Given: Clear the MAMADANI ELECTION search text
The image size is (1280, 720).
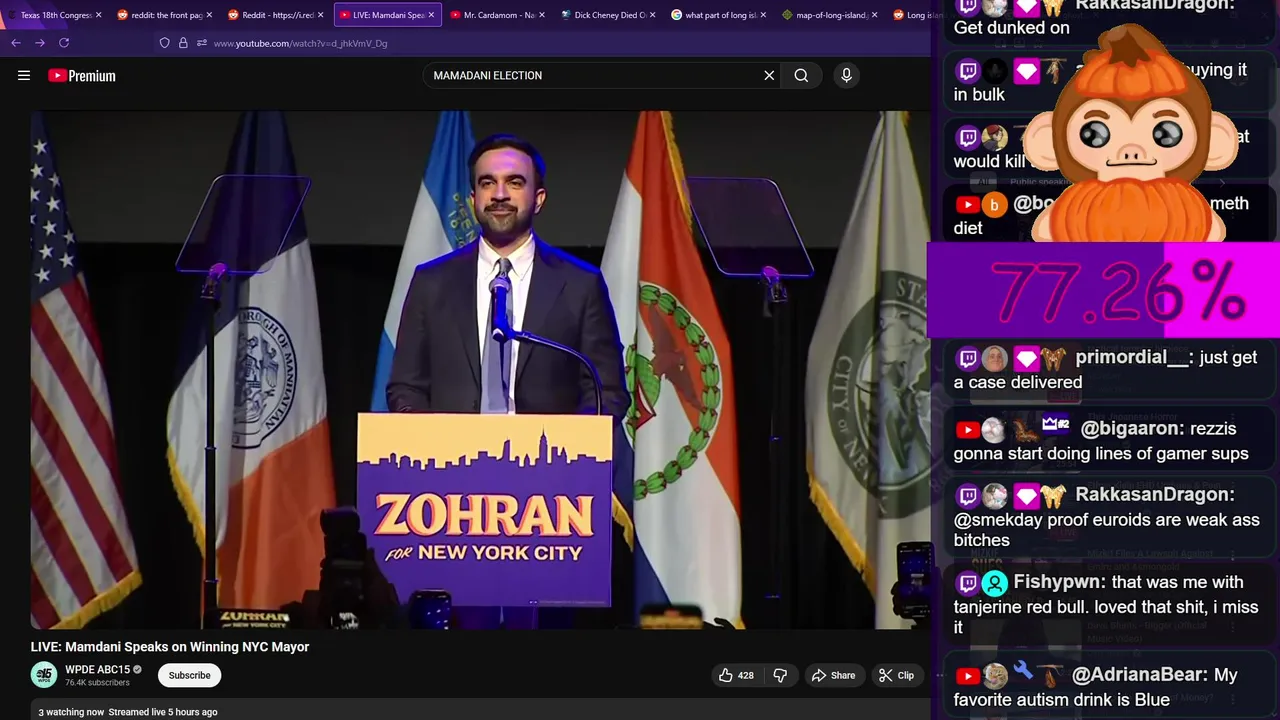Looking at the screenshot, I should coord(769,75).
